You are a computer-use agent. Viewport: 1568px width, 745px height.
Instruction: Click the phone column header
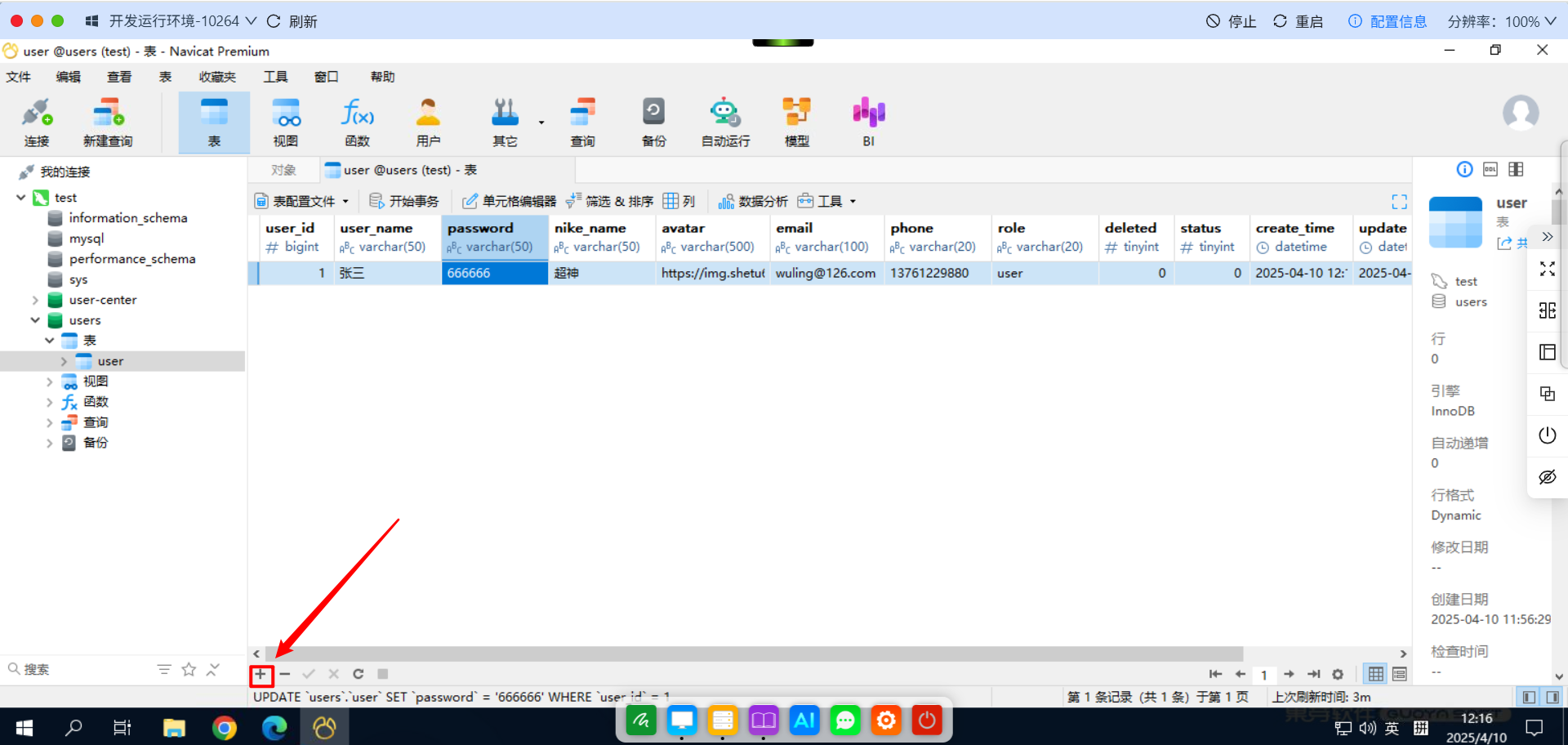937,237
